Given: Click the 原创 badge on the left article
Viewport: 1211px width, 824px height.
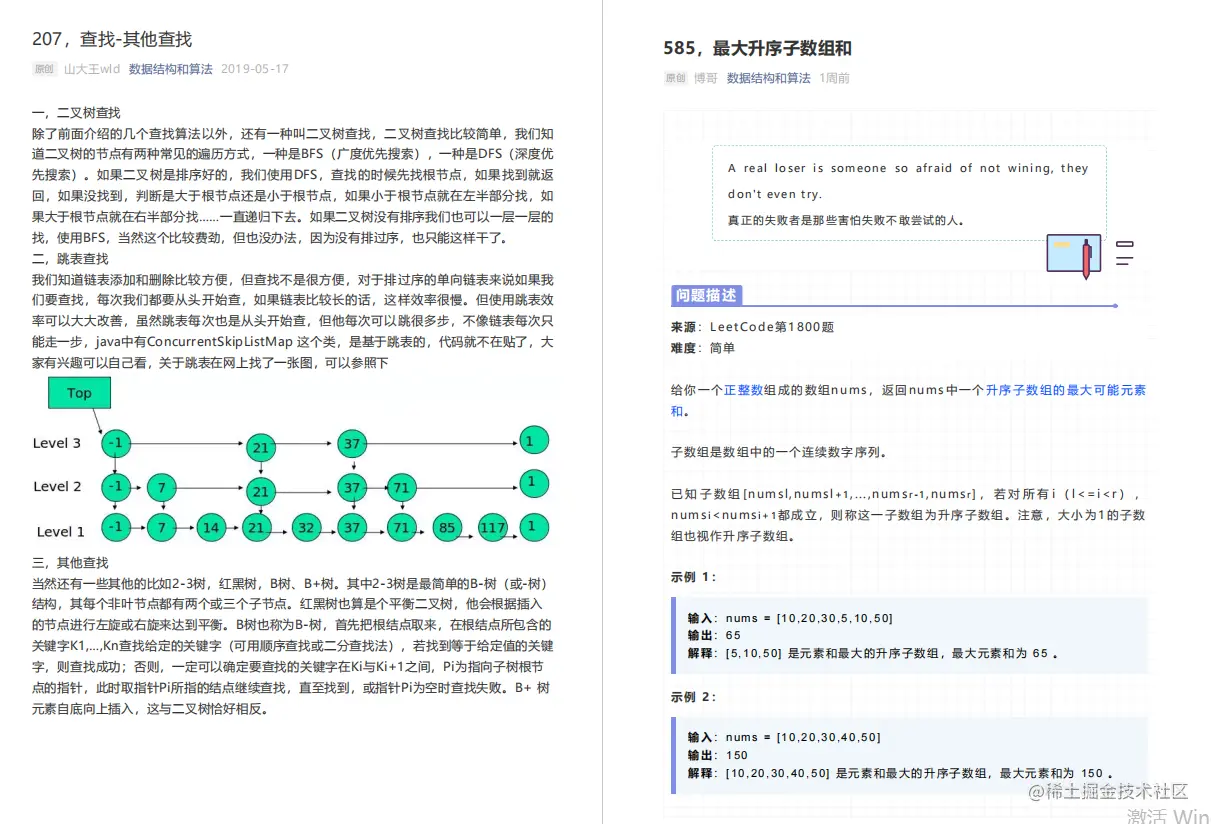Looking at the screenshot, I should click(x=43, y=69).
